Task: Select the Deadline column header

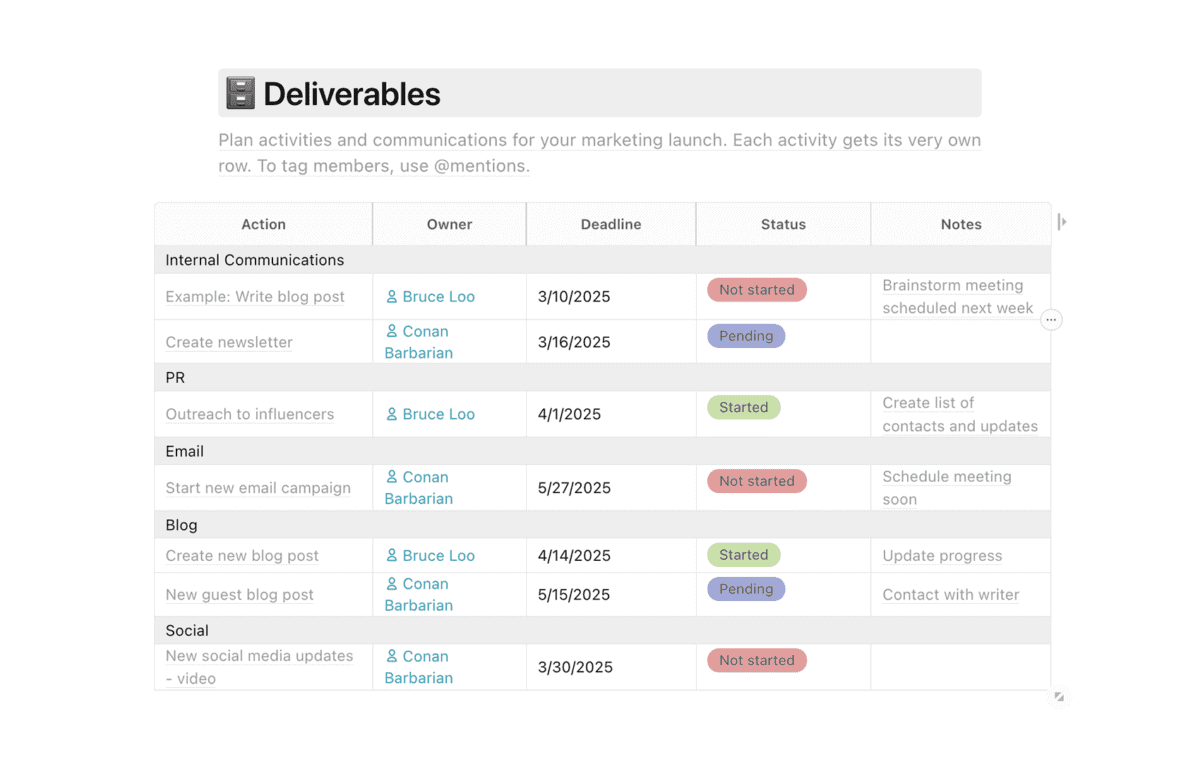Action: tap(611, 224)
